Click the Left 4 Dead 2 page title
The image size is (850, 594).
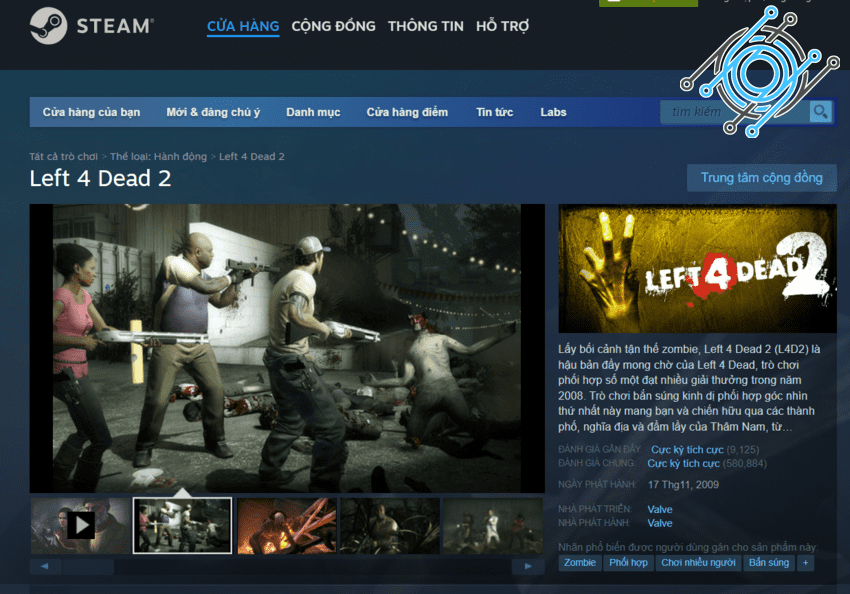pos(100,178)
